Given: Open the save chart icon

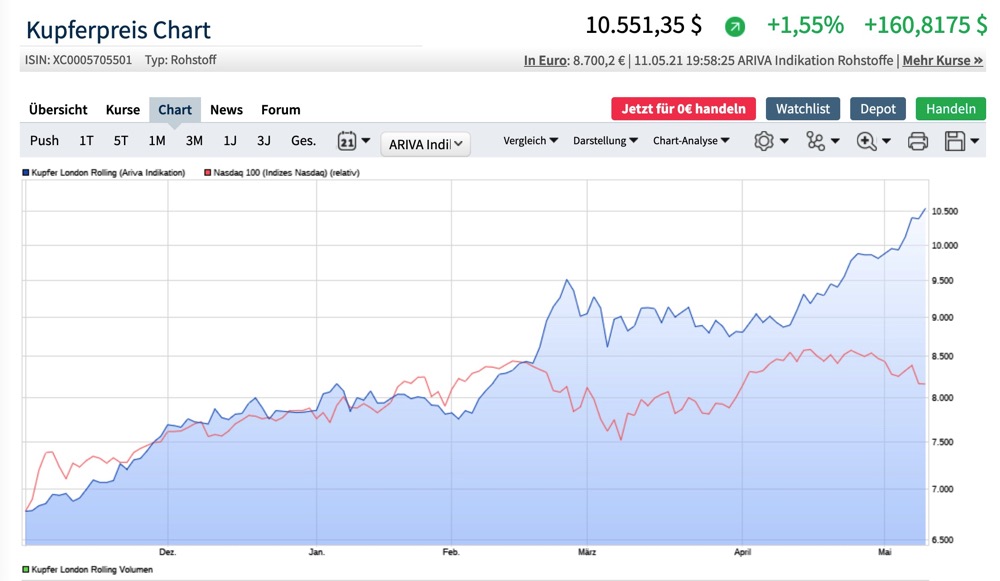Looking at the screenshot, I should click(x=953, y=141).
